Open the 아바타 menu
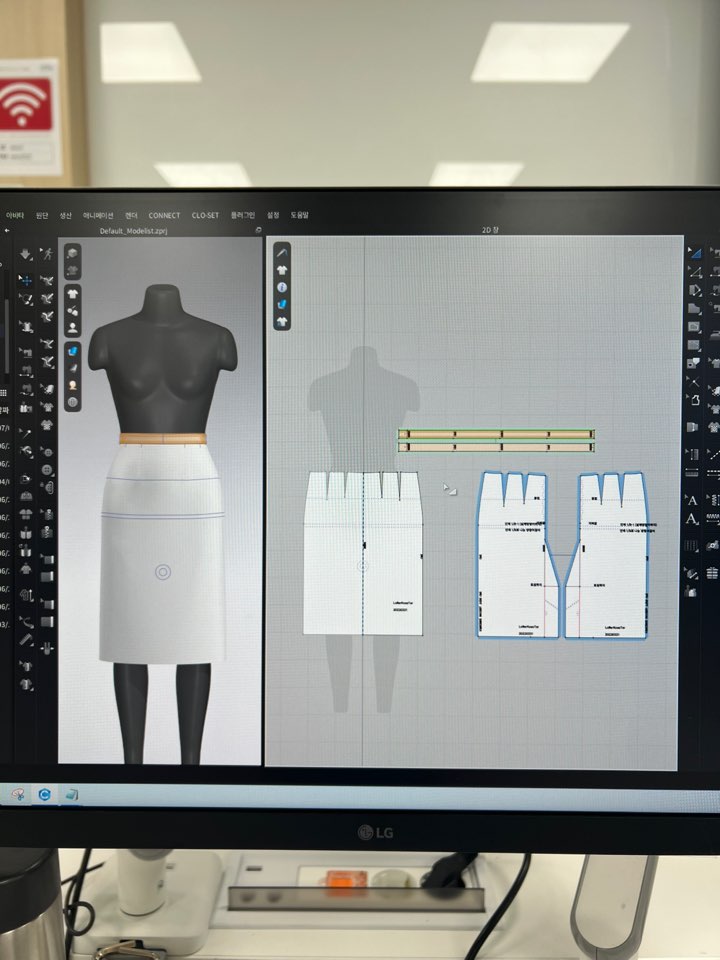720x960 pixels. [x=14, y=215]
